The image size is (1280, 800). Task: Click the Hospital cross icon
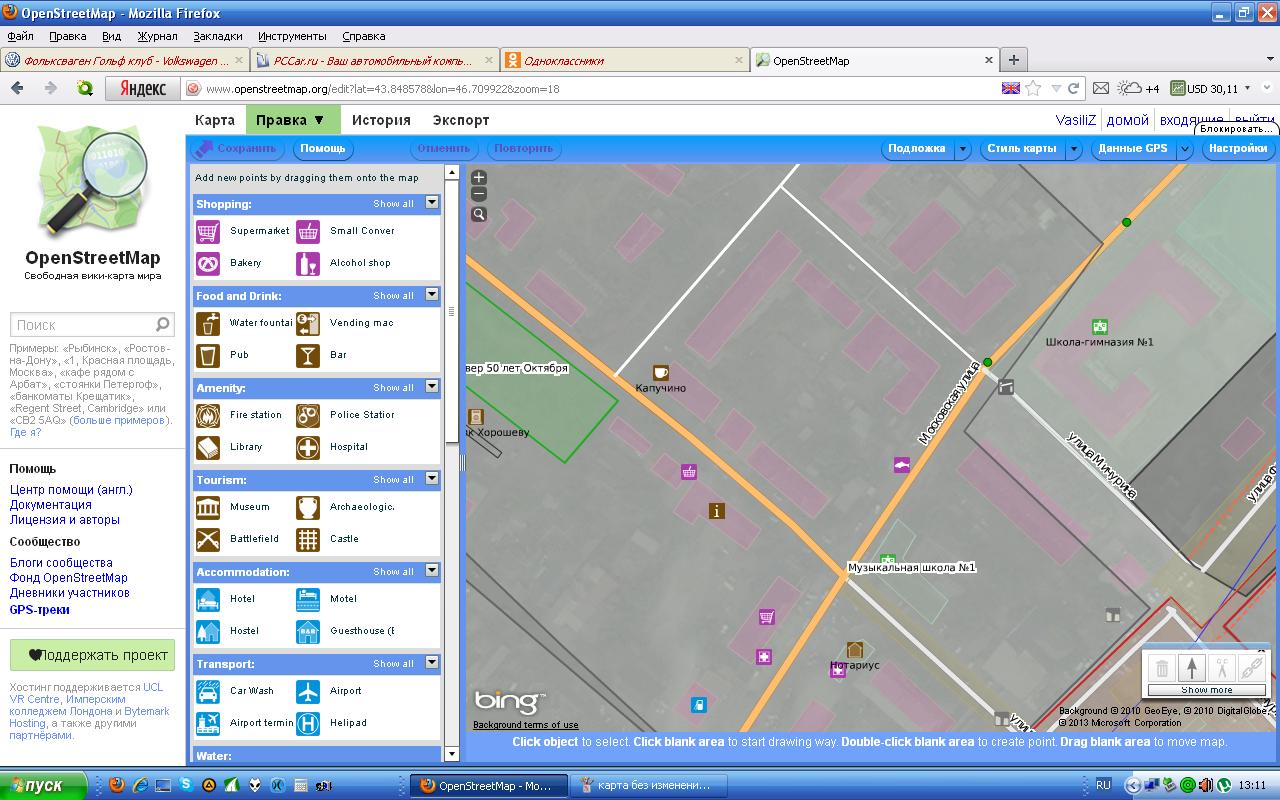(308, 447)
